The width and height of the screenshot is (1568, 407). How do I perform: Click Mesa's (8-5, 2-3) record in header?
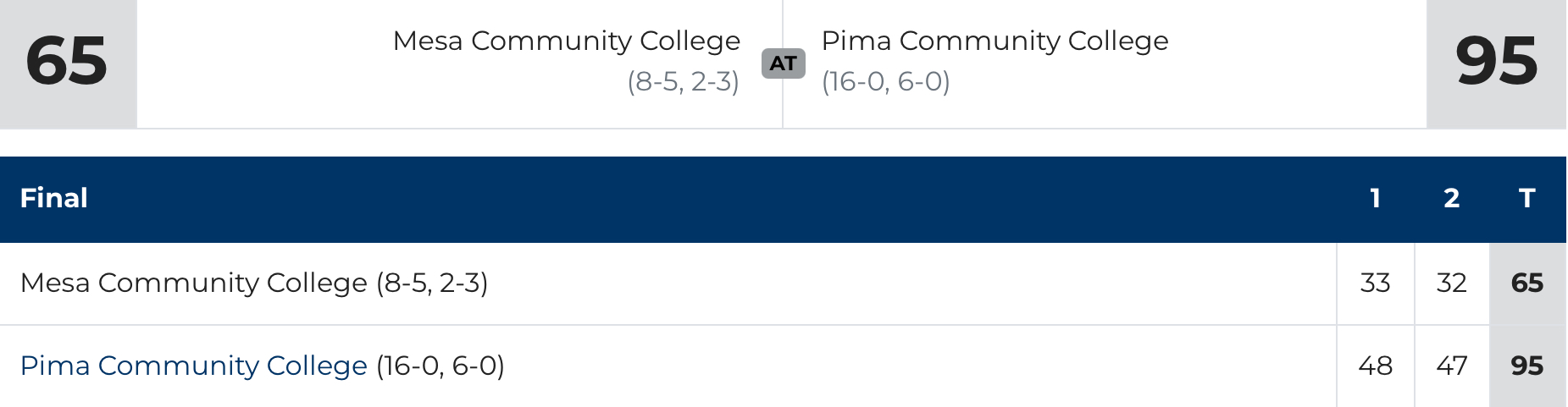coord(683,81)
